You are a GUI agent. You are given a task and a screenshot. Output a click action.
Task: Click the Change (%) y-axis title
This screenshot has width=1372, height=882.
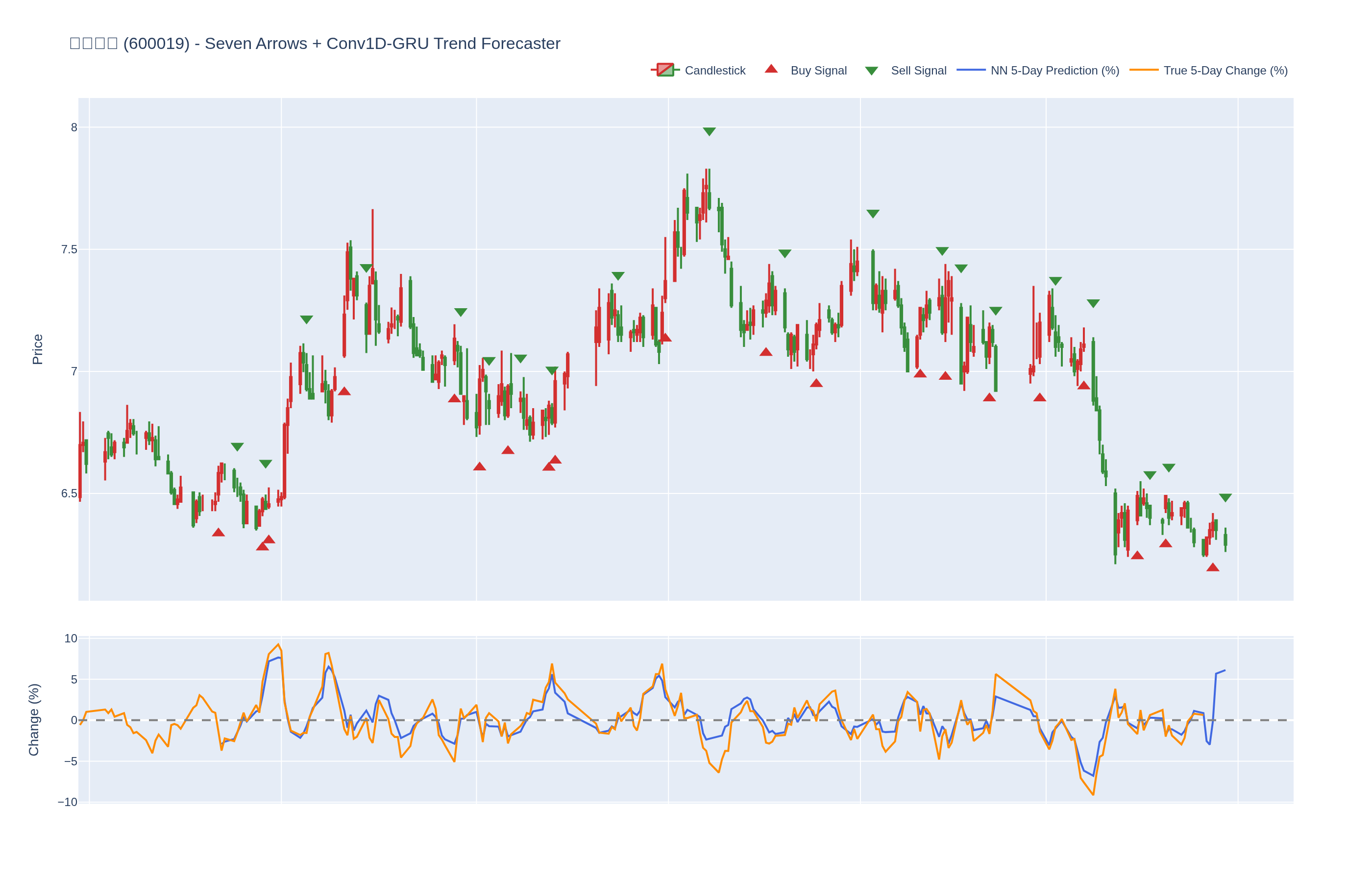pyautogui.click(x=34, y=719)
